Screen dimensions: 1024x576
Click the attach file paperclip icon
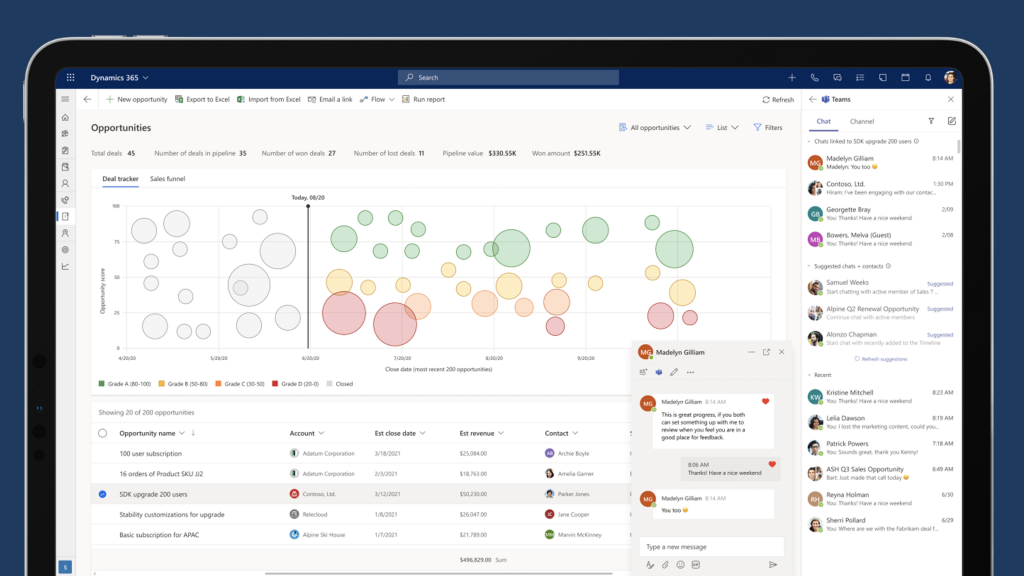(x=665, y=565)
